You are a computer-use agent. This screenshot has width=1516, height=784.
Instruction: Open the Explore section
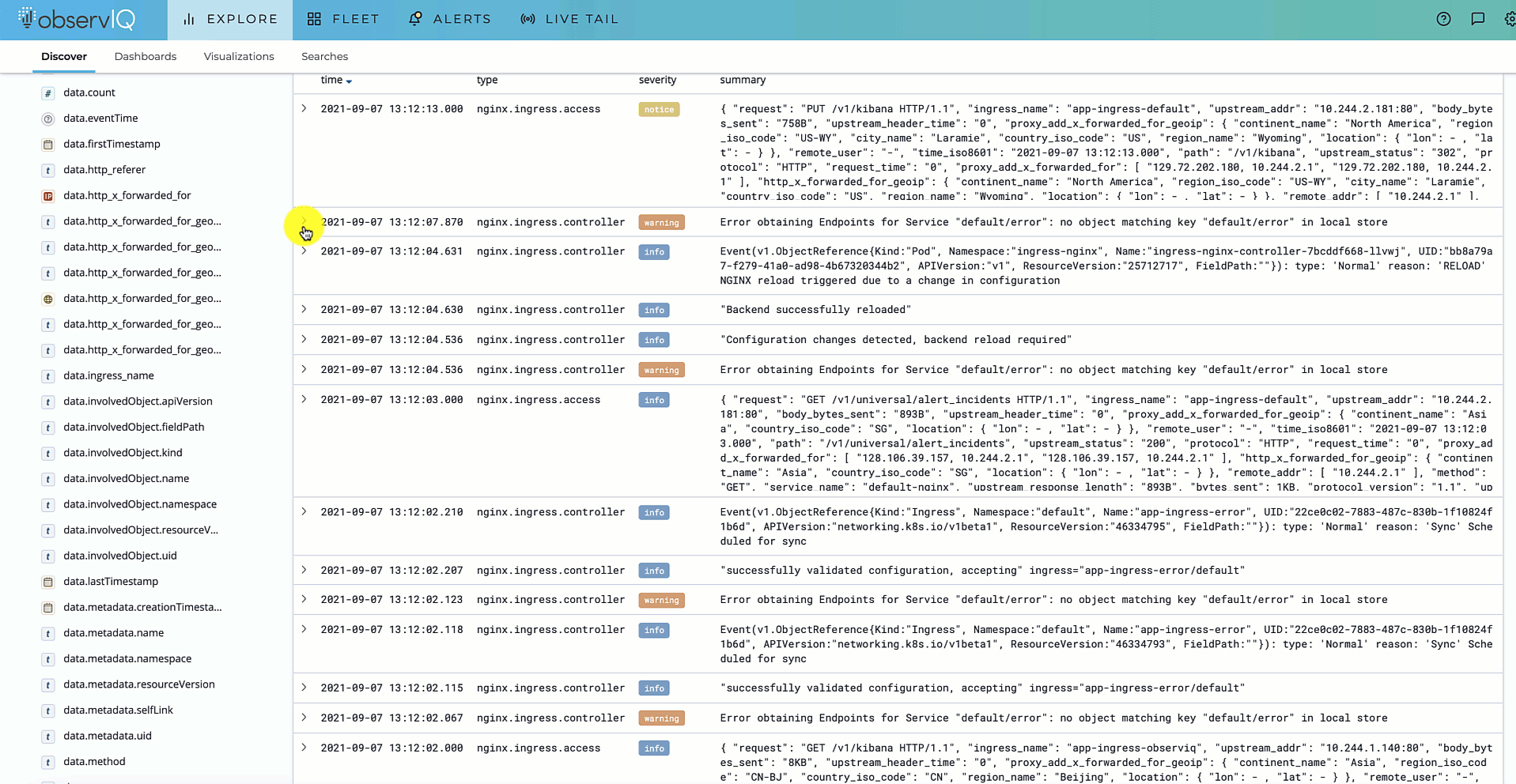tap(230, 19)
